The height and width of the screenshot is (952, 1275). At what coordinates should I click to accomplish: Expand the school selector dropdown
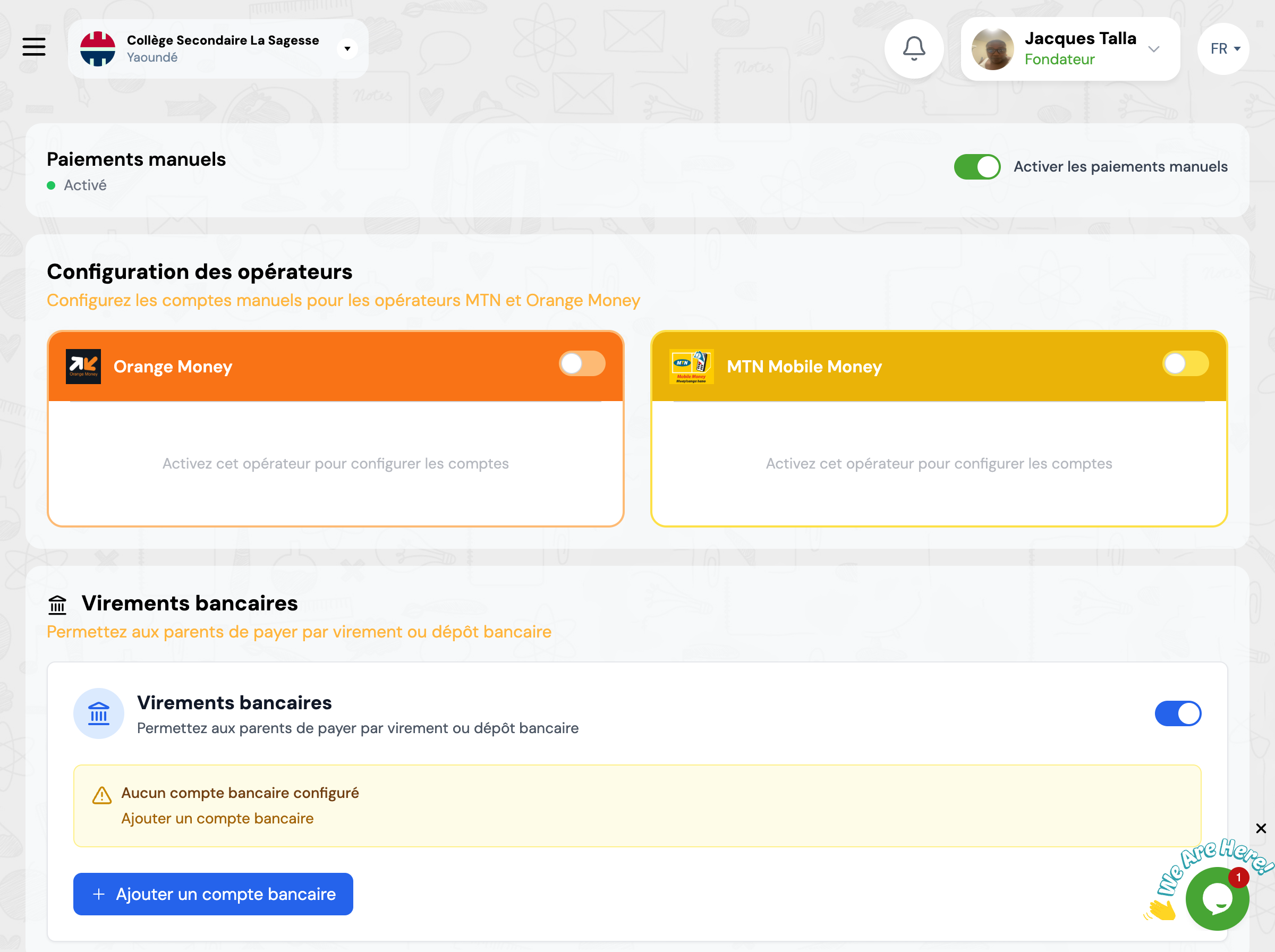coord(347,48)
